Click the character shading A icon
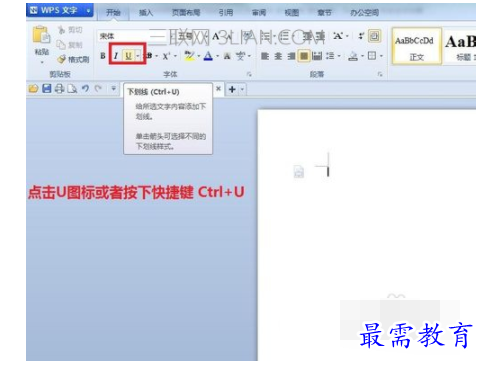Screen dimensions: 481x367 [227, 56]
